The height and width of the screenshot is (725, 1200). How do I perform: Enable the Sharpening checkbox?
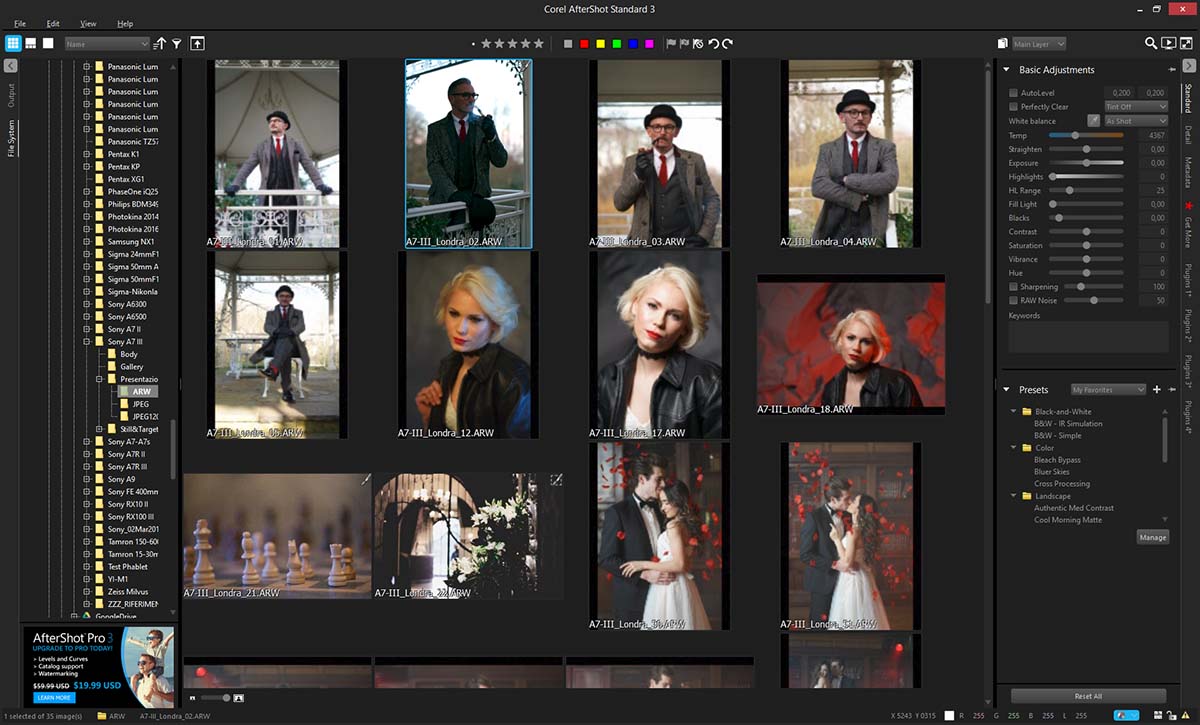1013,287
